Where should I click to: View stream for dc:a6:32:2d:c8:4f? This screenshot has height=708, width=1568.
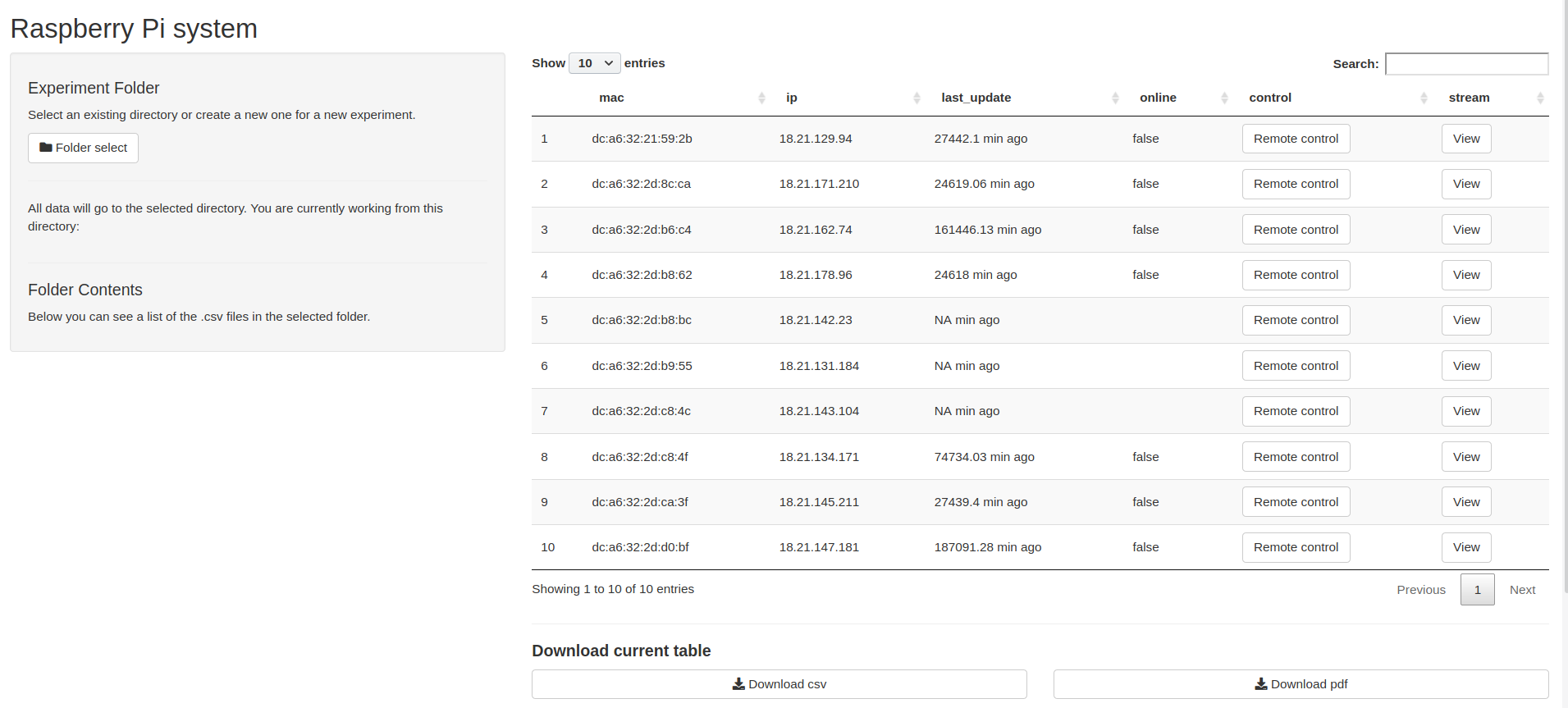[x=1466, y=457]
